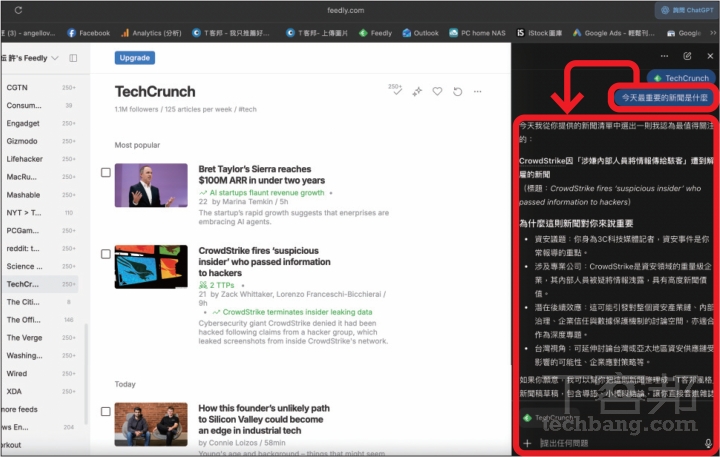Click the Upgrade button
Viewport: 720px width, 457px height.
click(135, 58)
